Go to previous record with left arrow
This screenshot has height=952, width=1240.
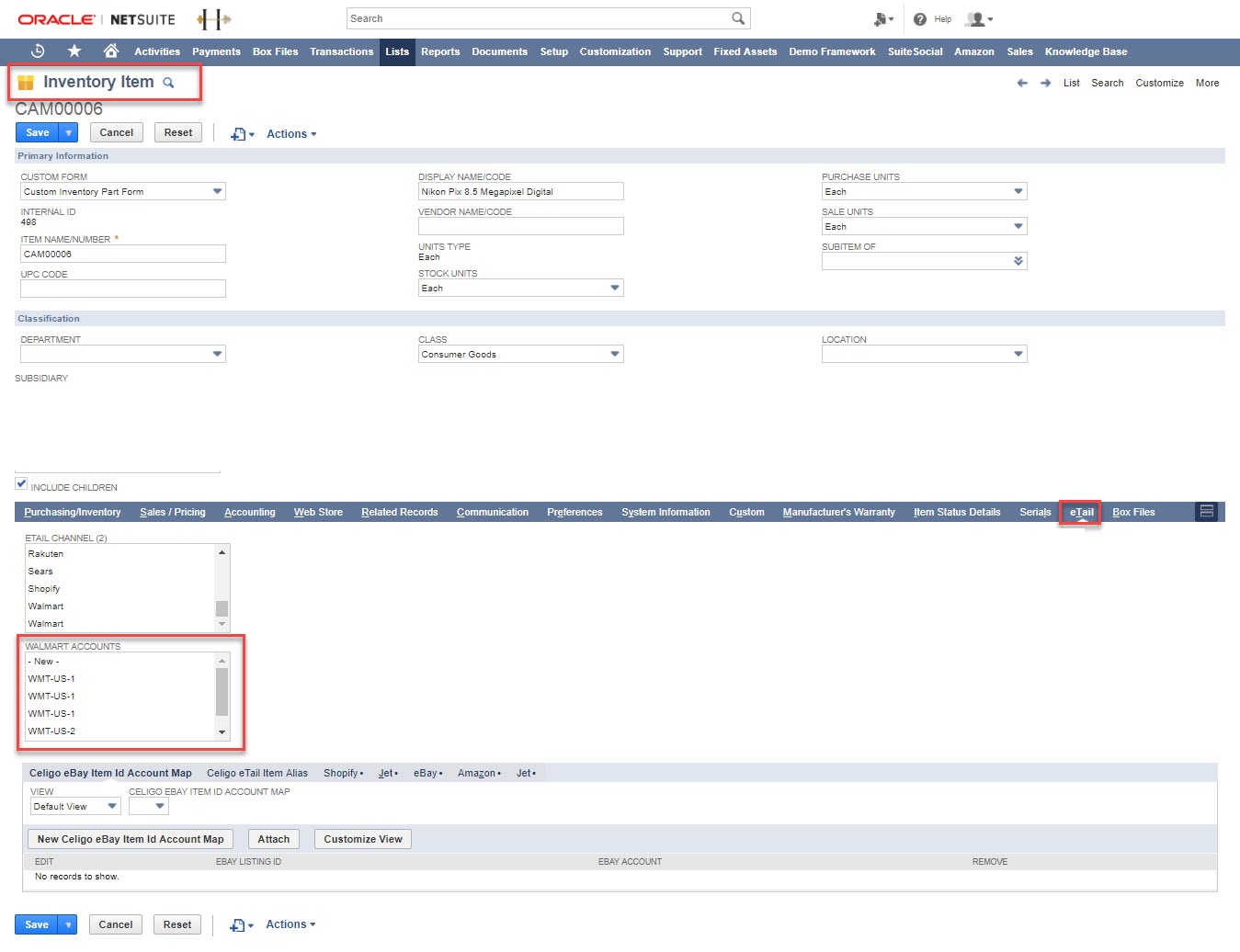(1022, 83)
